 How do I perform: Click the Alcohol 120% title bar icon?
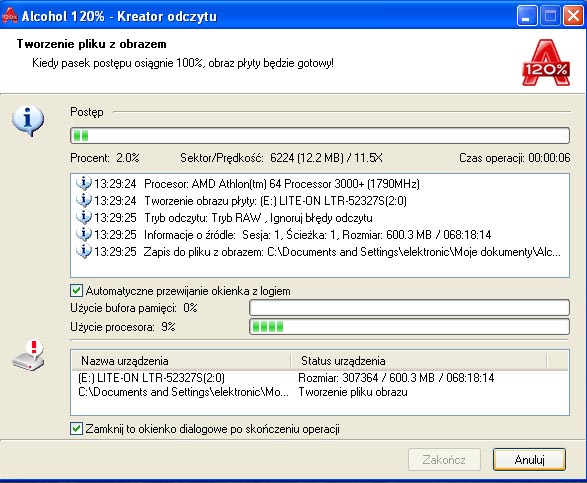pos(10,15)
